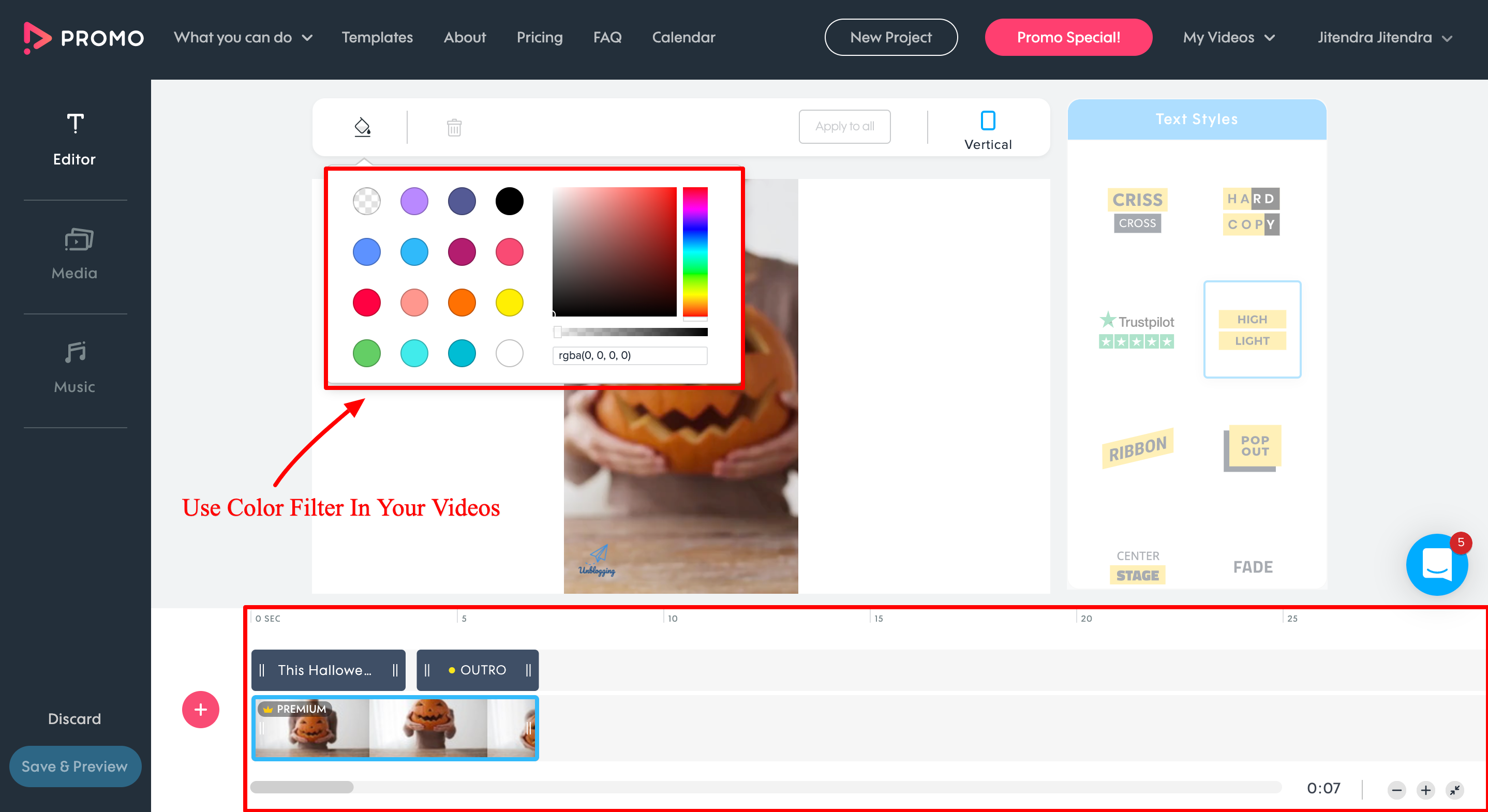Zoom out timeline with minus icon
The height and width of the screenshot is (812, 1488).
point(1397,789)
